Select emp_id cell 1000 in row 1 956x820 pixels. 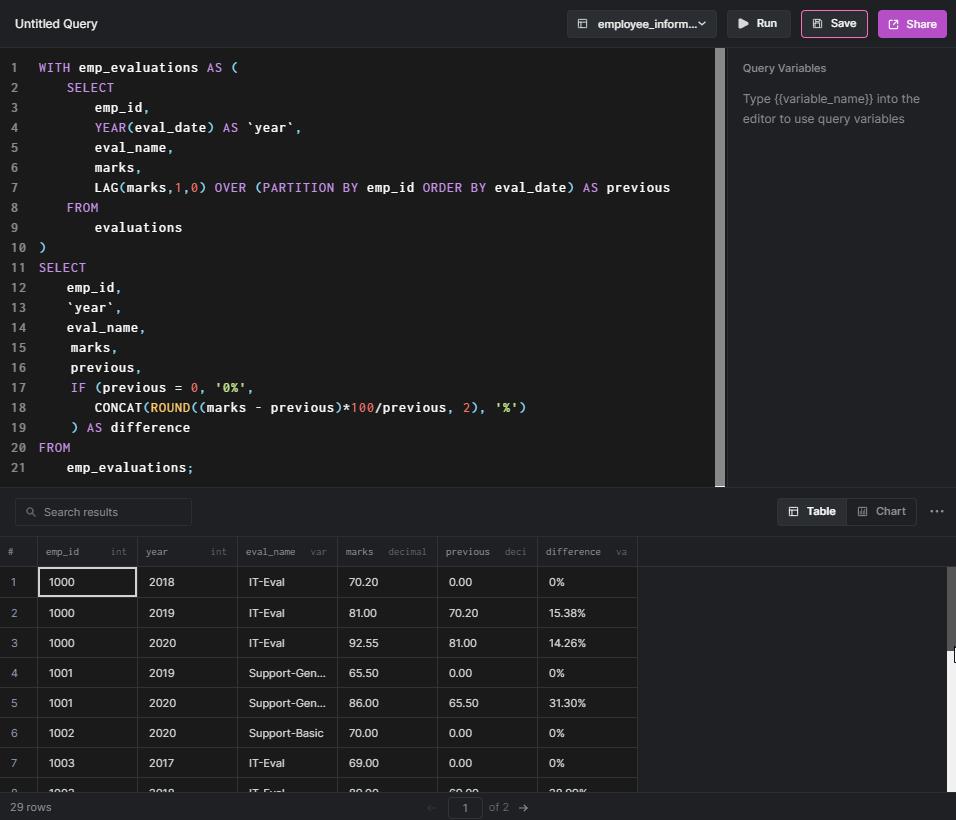pos(87,582)
